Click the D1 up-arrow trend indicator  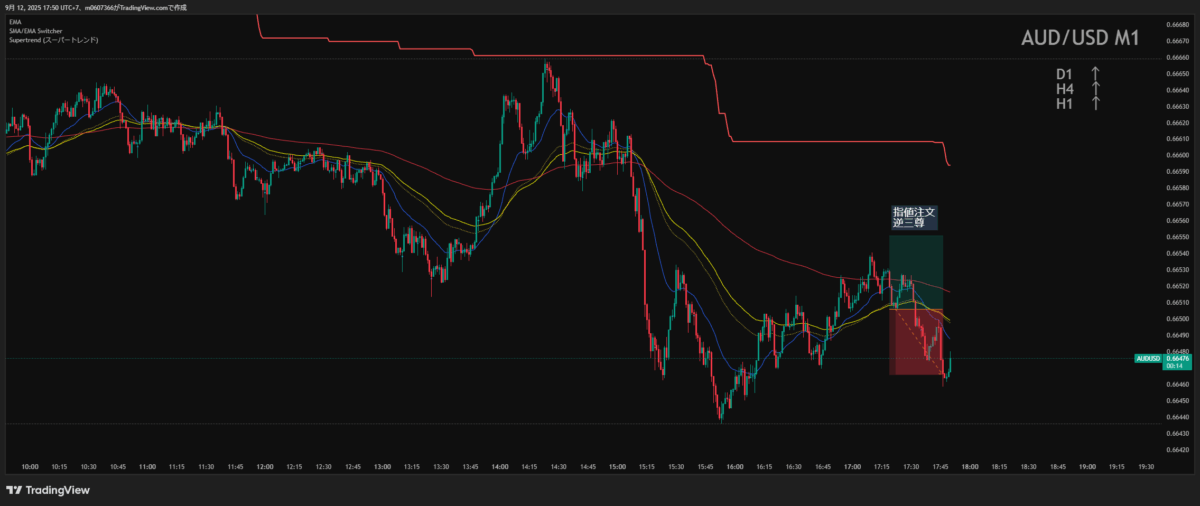(x=1095, y=74)
